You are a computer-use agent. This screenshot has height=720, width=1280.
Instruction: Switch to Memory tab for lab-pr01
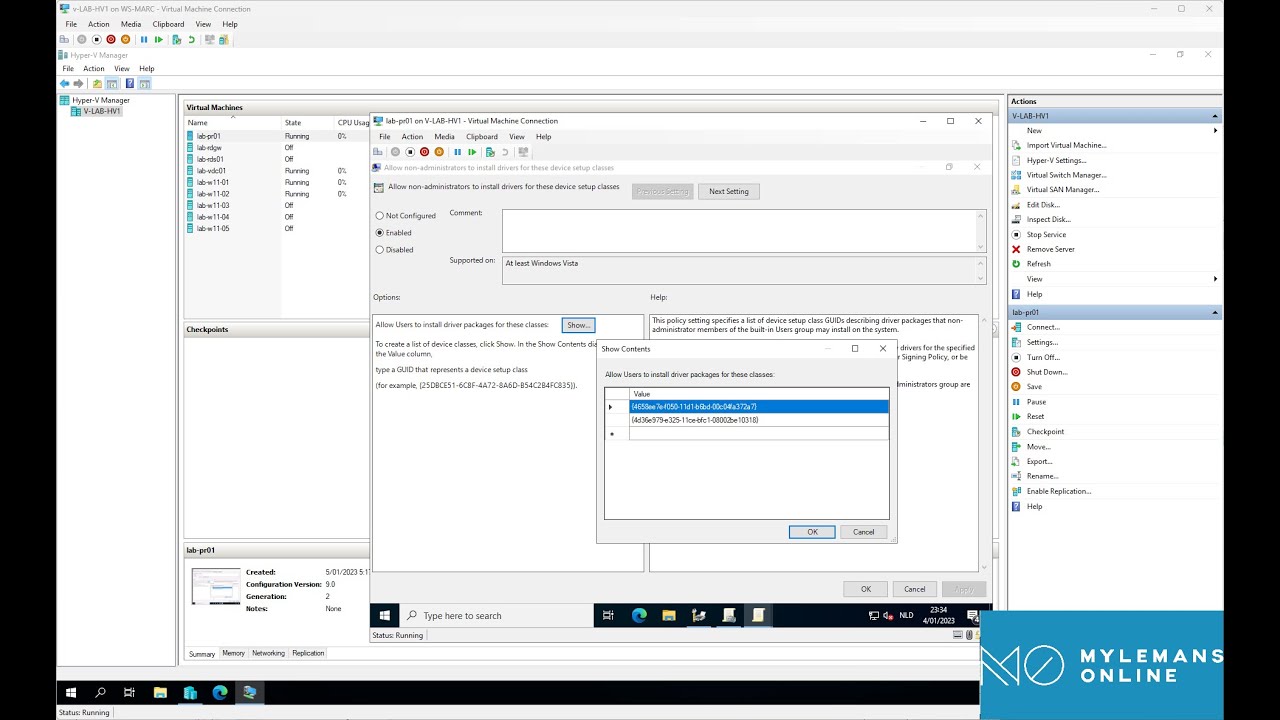[x=233, y=653]
